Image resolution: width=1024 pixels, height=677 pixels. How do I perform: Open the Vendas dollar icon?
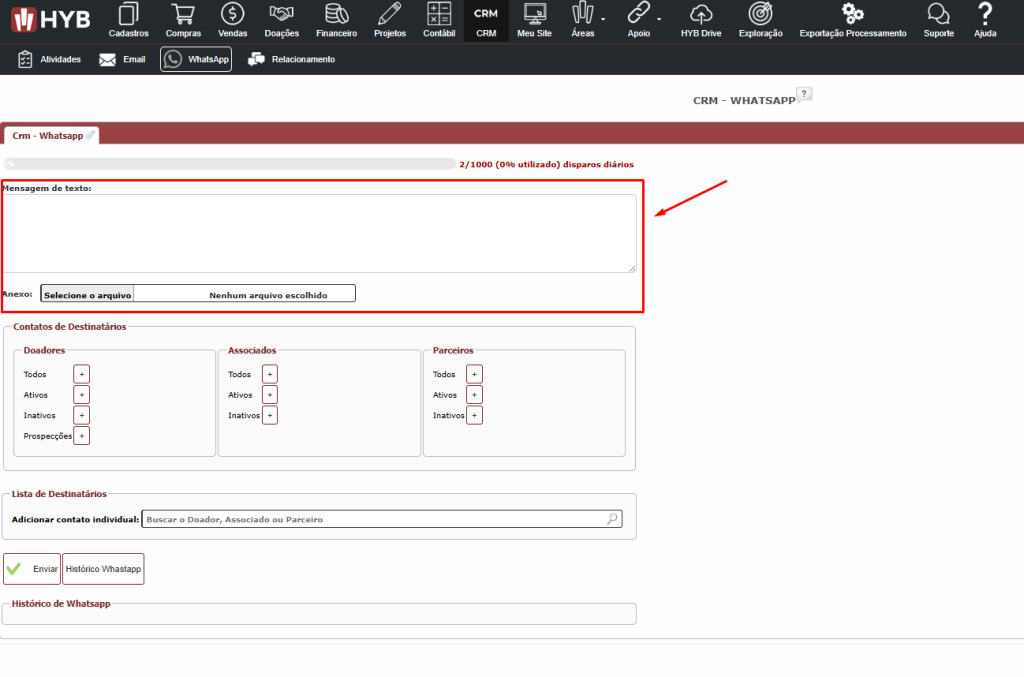pos(232,14)
